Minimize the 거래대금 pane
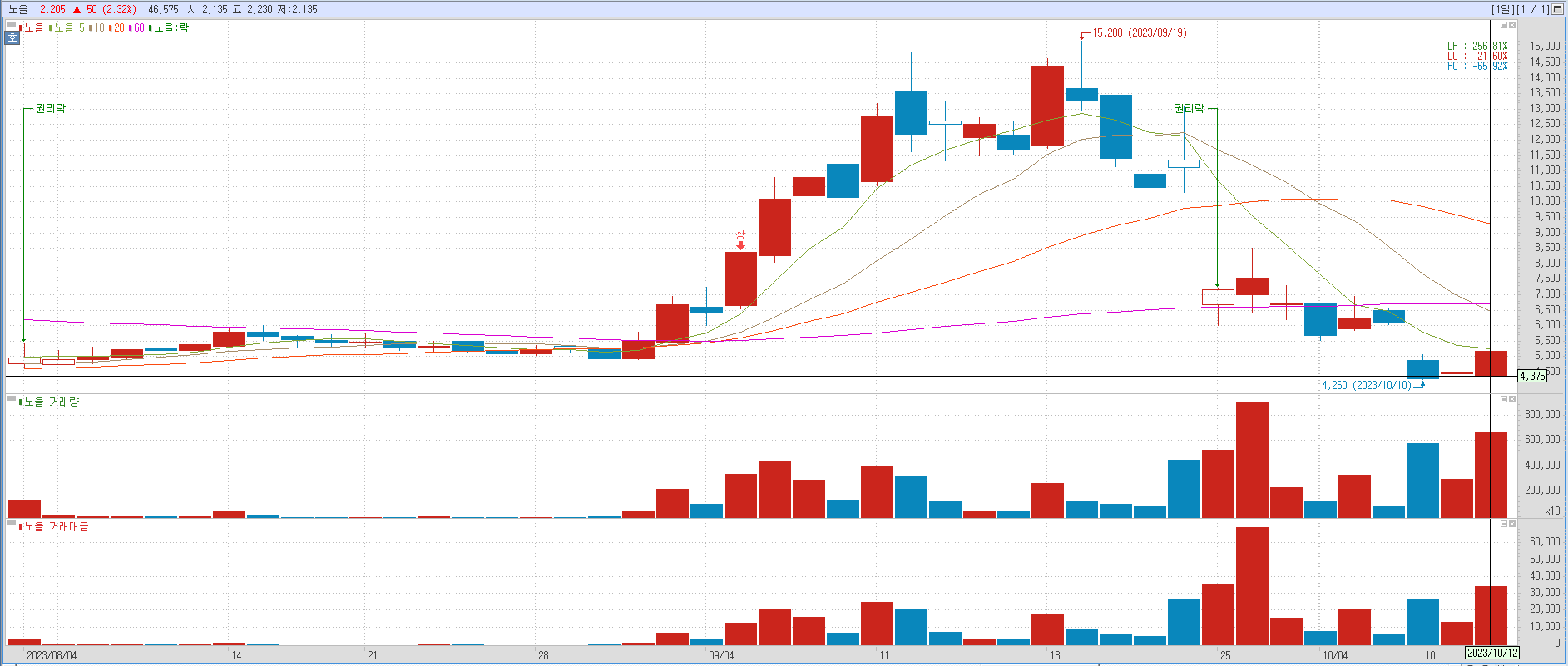The width and height of the screenshot is (1568, 666). [1503, 524]
